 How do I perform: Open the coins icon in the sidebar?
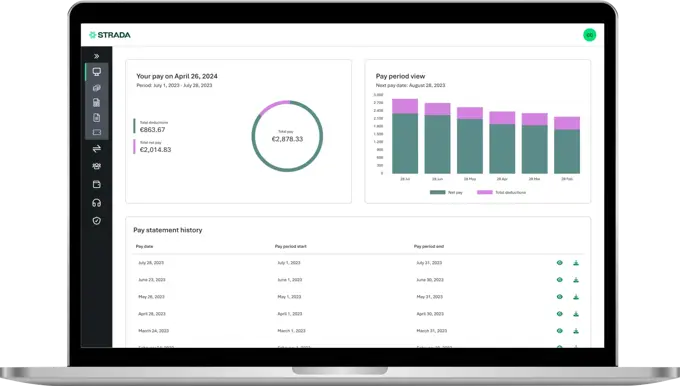pyautogui.click(x=97, y=88)
